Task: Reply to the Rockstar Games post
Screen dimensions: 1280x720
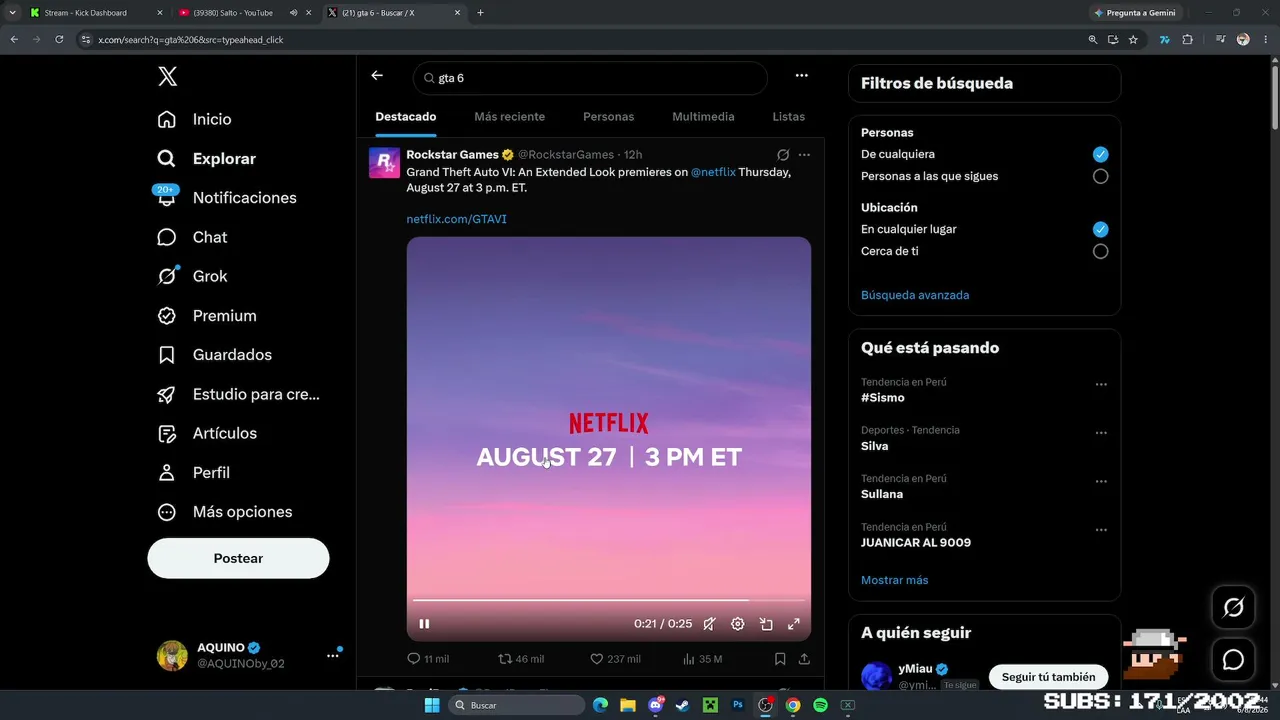Action: pos(428,659)
